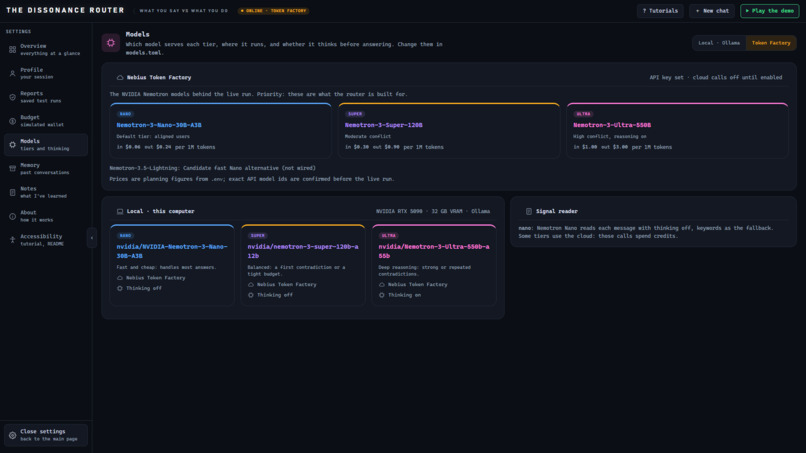This screenshot has height=453, width=806.
Task: Select the Nemotron-3-Super-120B cloud card
Action: click(449, 131)
